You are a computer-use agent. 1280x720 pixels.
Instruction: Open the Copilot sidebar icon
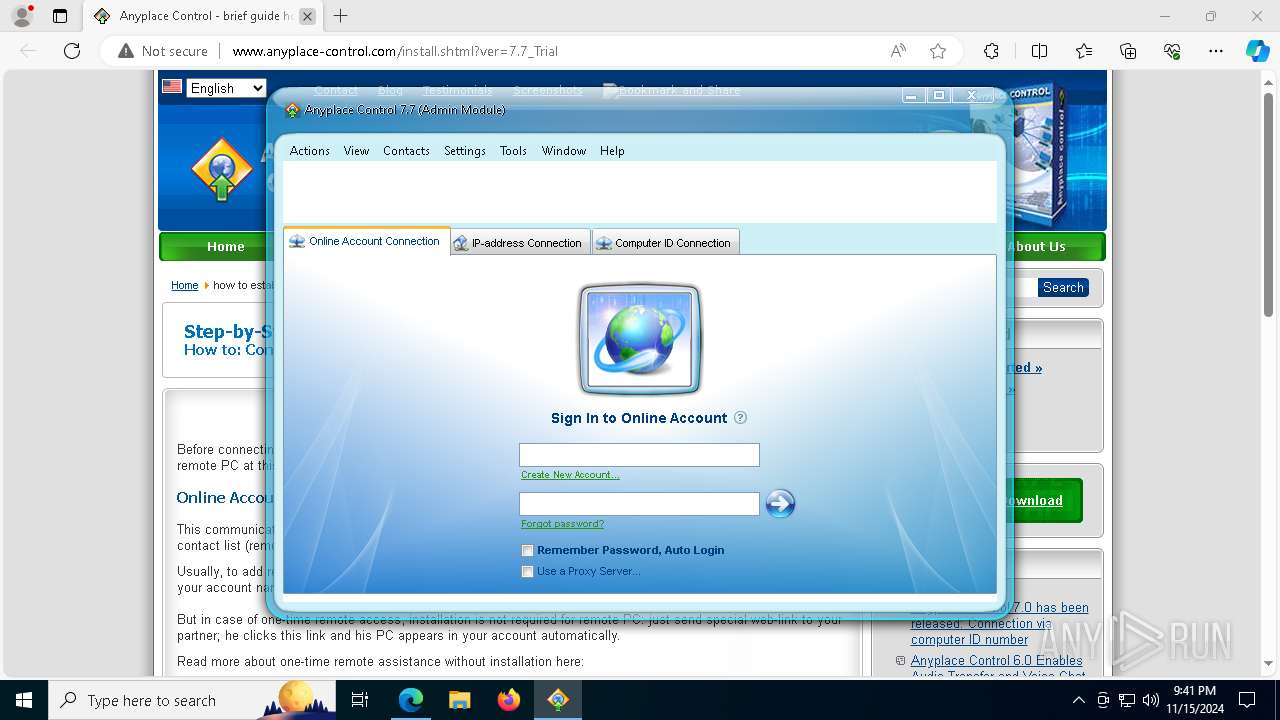click(1257, 51)
